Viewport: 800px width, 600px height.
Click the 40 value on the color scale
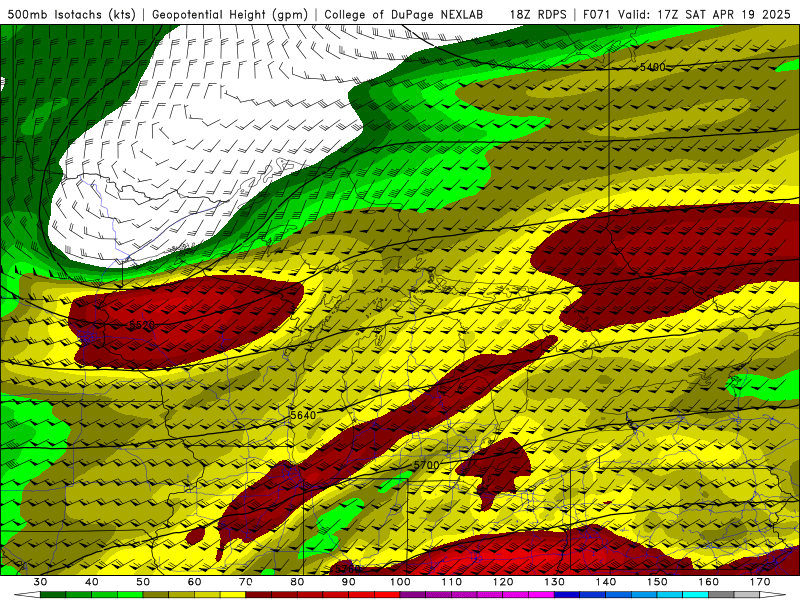click(91, 582)
